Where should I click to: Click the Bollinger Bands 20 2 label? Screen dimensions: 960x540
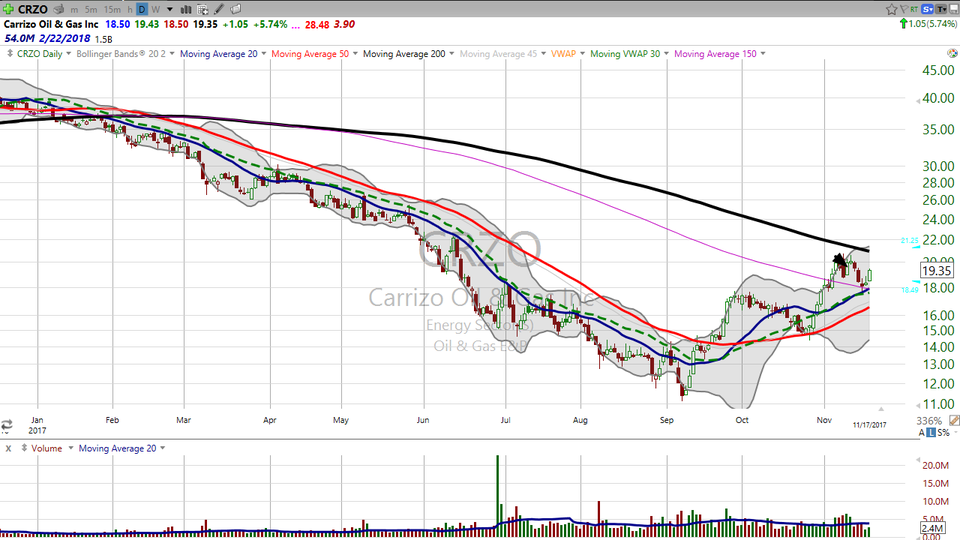click(x=121, y=54)
